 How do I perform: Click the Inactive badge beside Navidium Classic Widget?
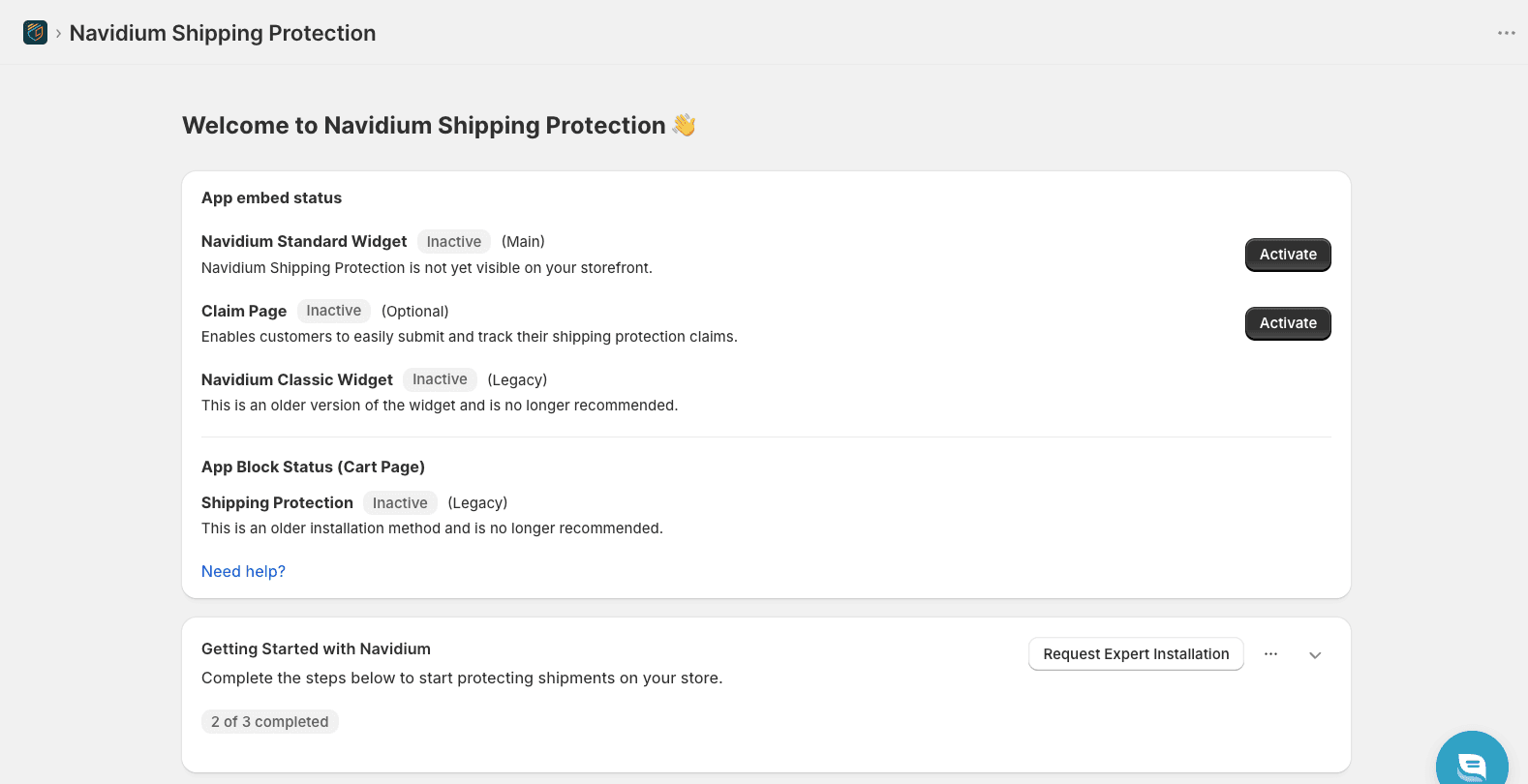(440, 379)
